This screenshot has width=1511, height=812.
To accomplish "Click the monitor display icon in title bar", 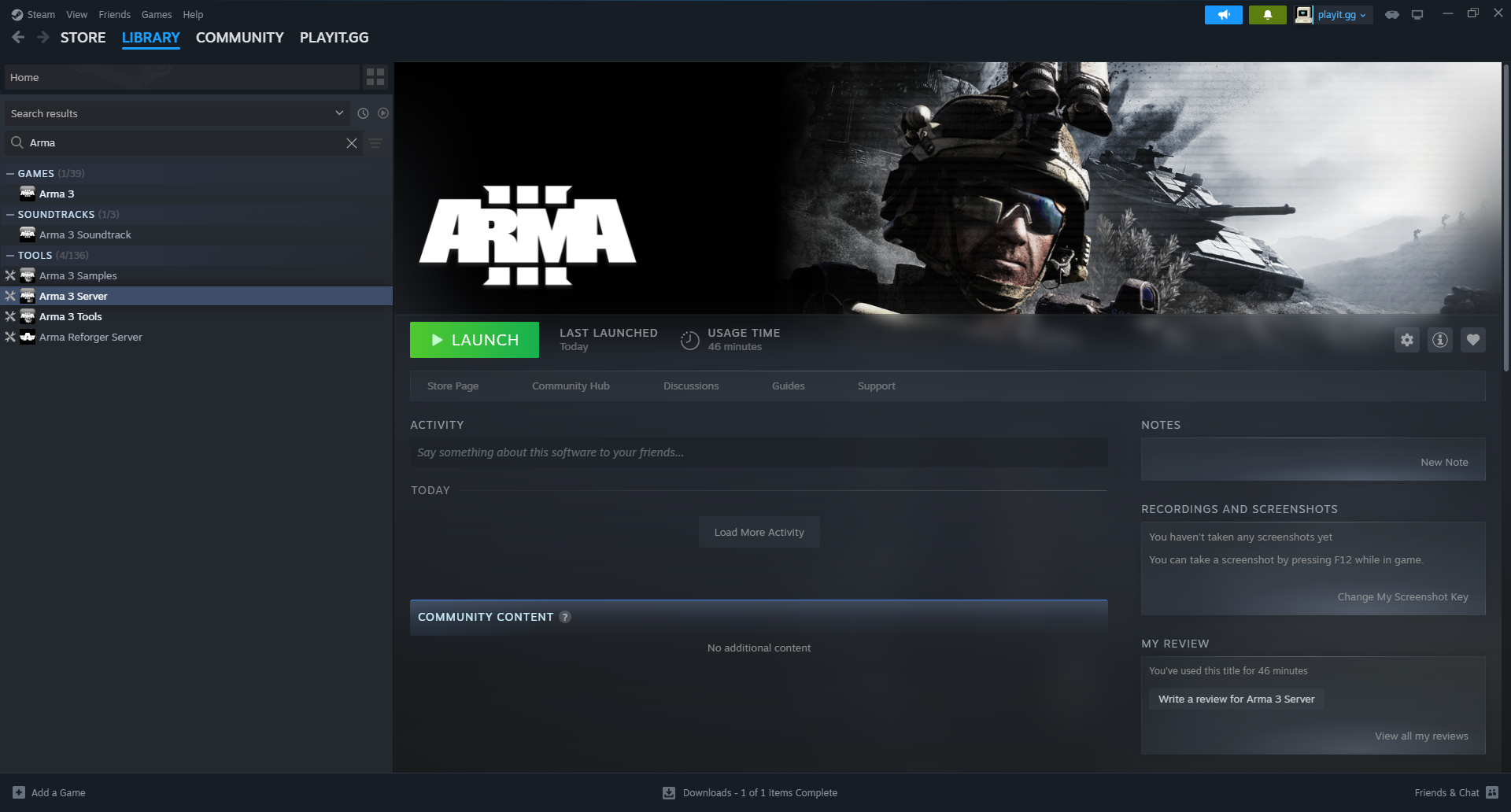I will click(1417, 15).
